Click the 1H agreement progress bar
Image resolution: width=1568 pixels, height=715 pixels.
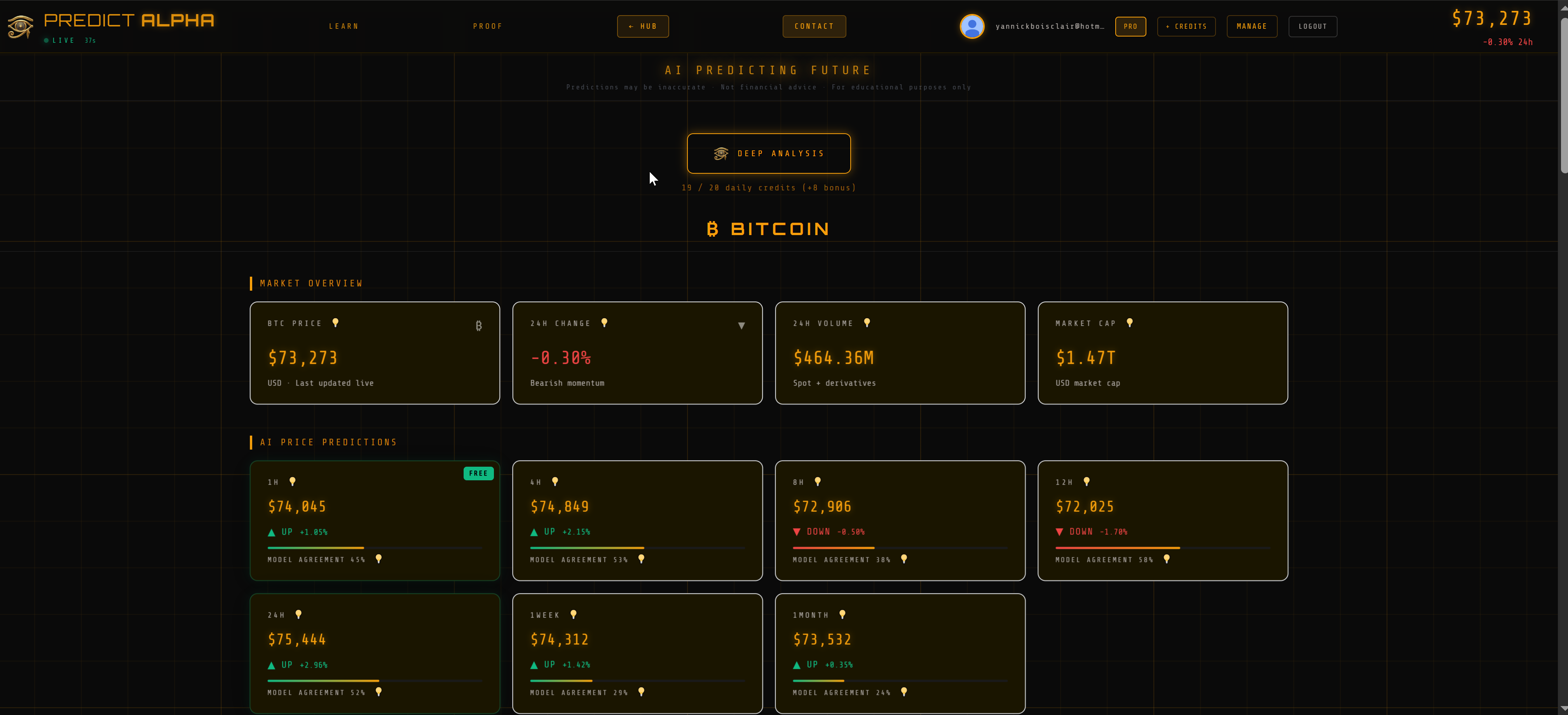[375, 548]
